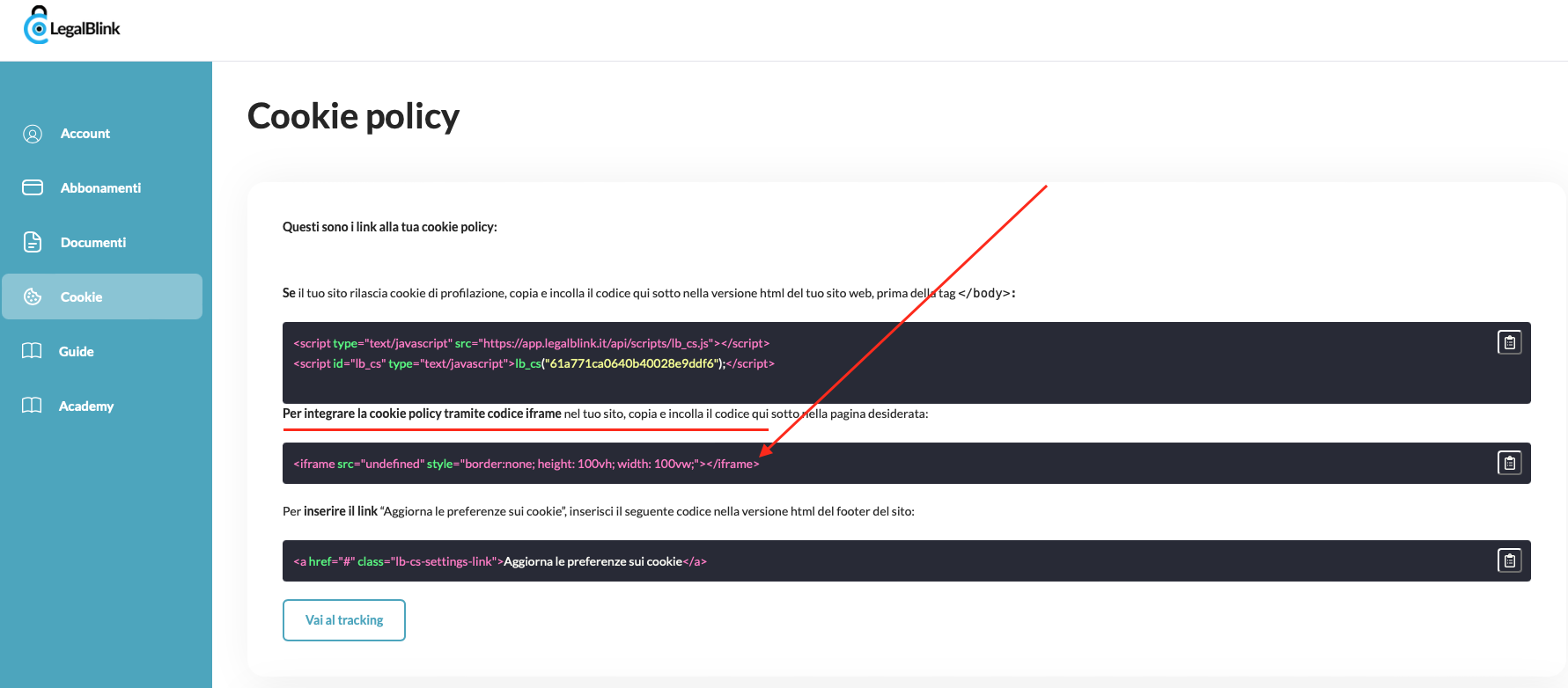Image resolution: width=1568 pixels, height=688 pixels.
Task: Select the Cookie sidebar item
Action: pyautogui.click(x=102, y=296)
